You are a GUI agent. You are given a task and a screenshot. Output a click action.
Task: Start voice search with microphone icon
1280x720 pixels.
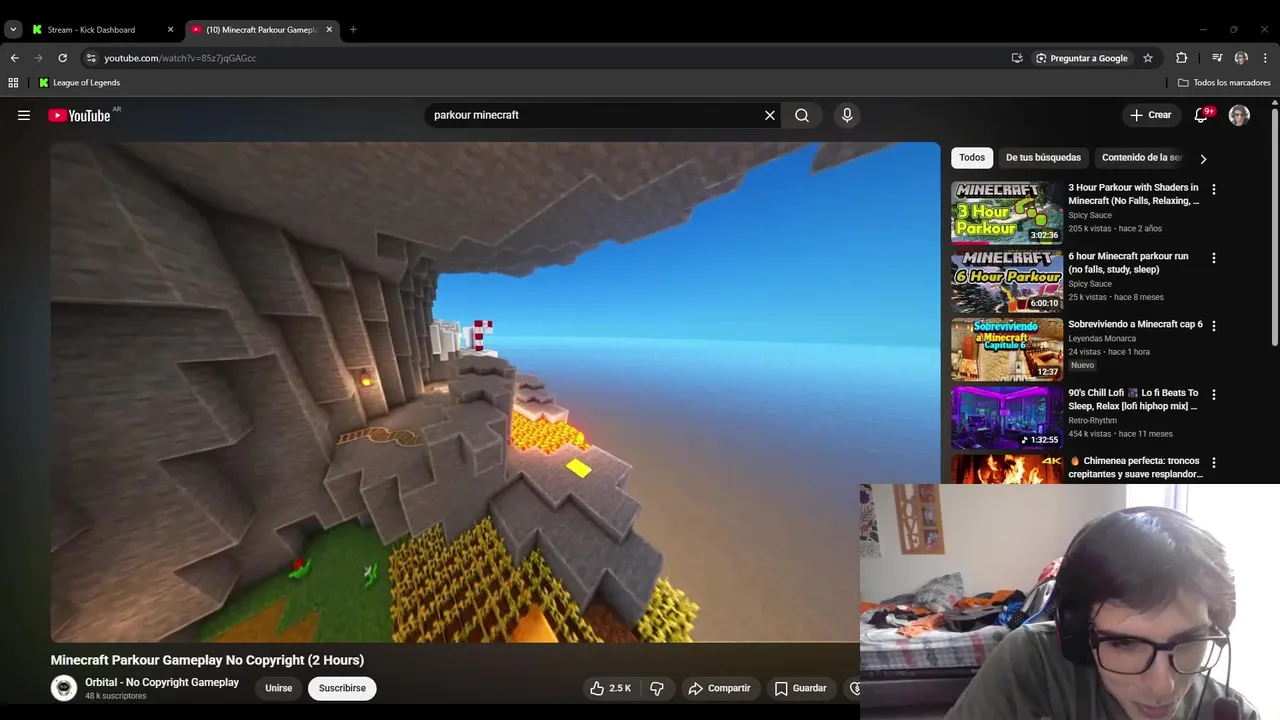[x=847, y=115]
